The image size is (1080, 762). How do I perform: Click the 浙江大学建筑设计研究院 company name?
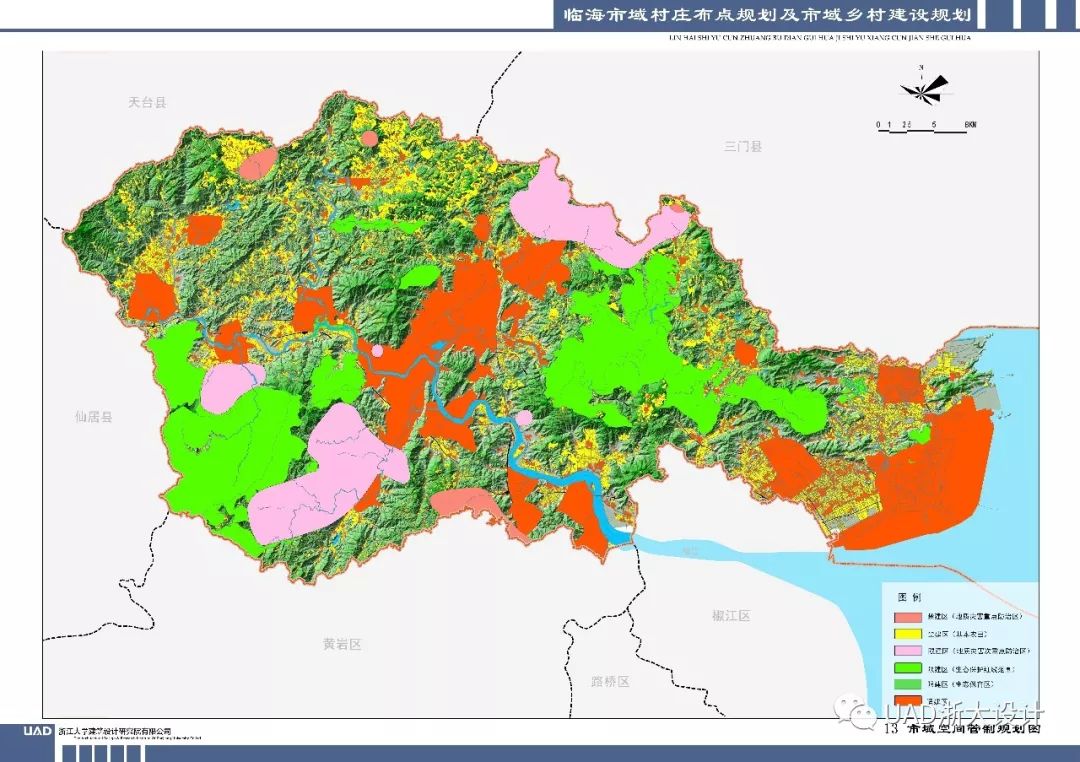[115, 731]
